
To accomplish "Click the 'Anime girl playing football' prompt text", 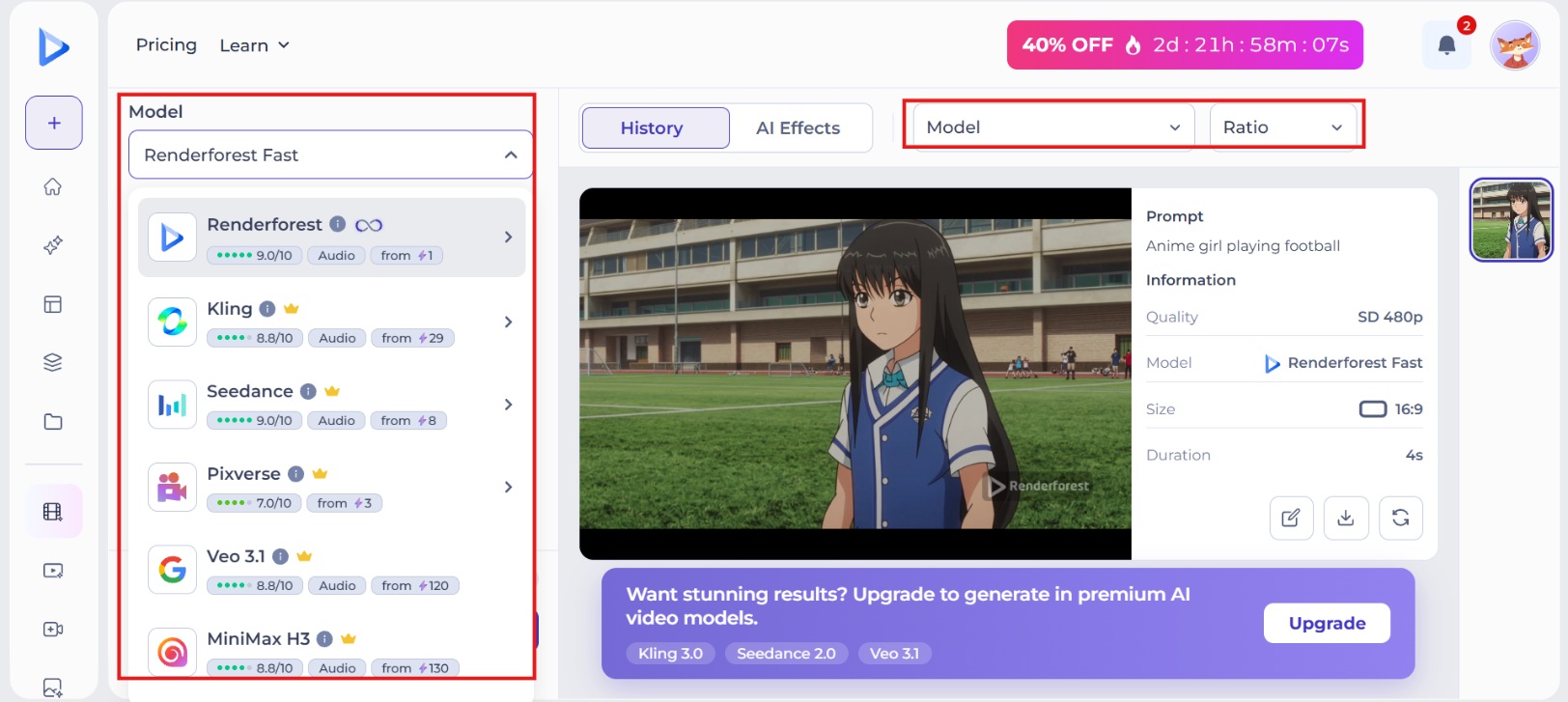I will (1243, 246).
